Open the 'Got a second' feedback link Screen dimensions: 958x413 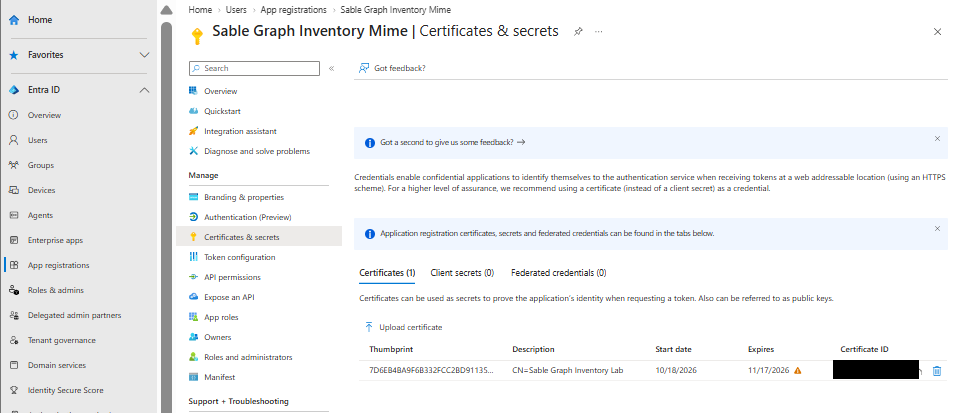point(453,142)
